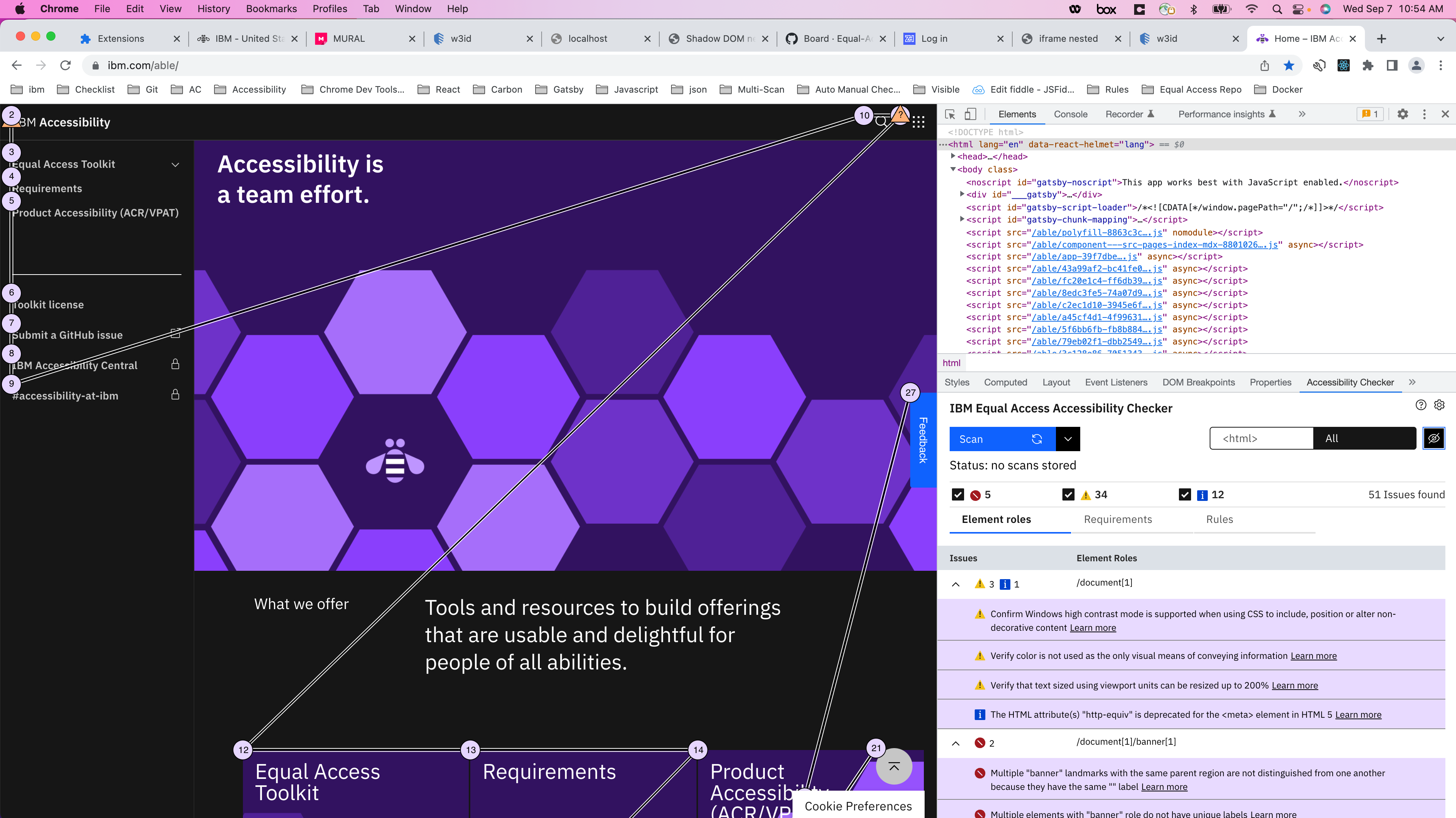Uncheck the recommendations checkbox showing 12
Viewport: 1456px width, 818px height.
coord(1185,494)
